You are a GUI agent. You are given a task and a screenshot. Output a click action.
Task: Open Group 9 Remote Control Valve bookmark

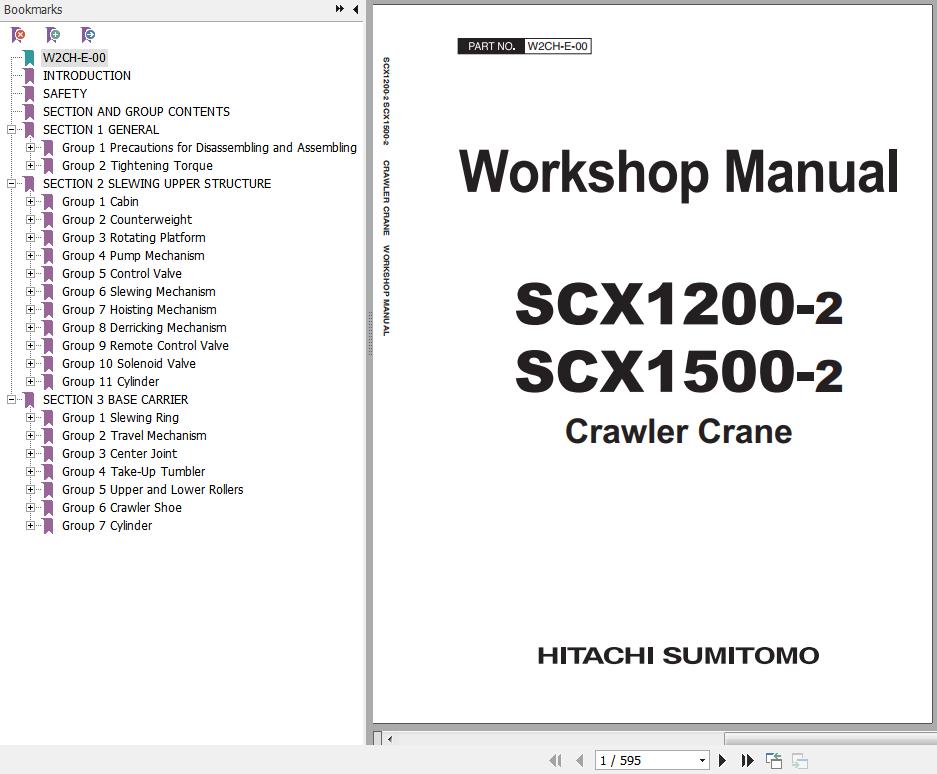145,345
